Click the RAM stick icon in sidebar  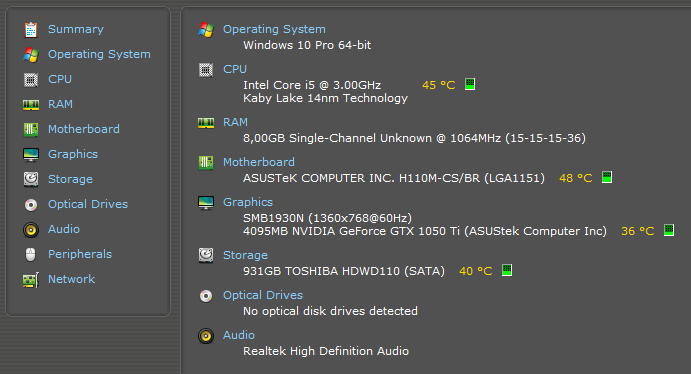pyautogui.click(x=31, y=104)
